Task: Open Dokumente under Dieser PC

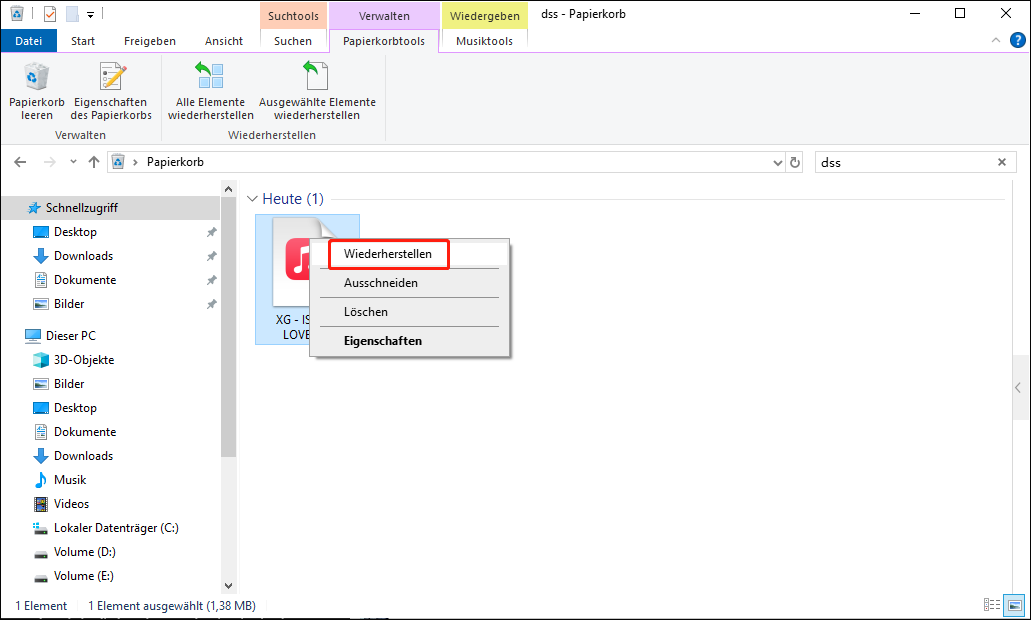Action: (85, 432)
